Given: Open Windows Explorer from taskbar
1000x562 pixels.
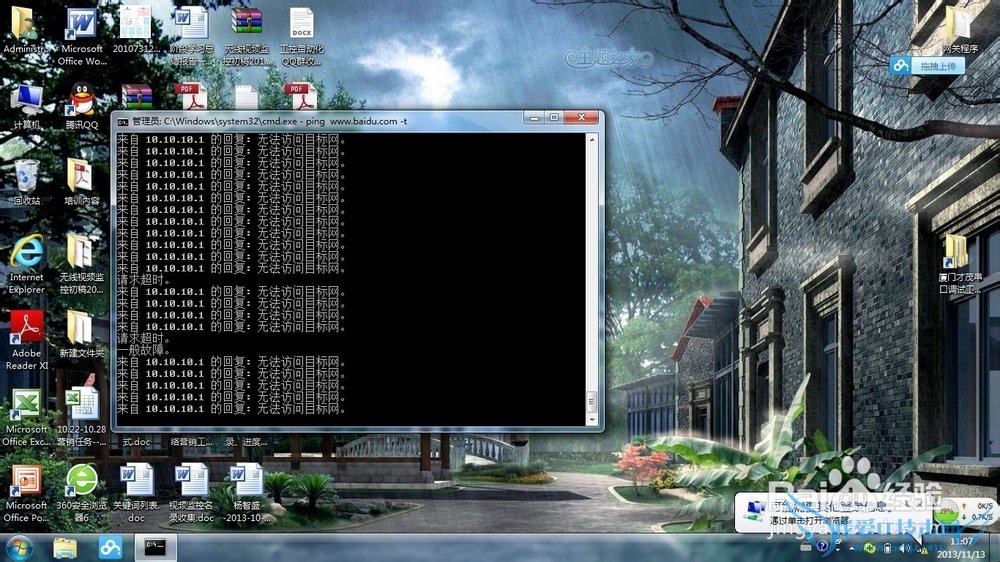Looking at the screenshot, I should pyautogui.click(x=65, y=549).
